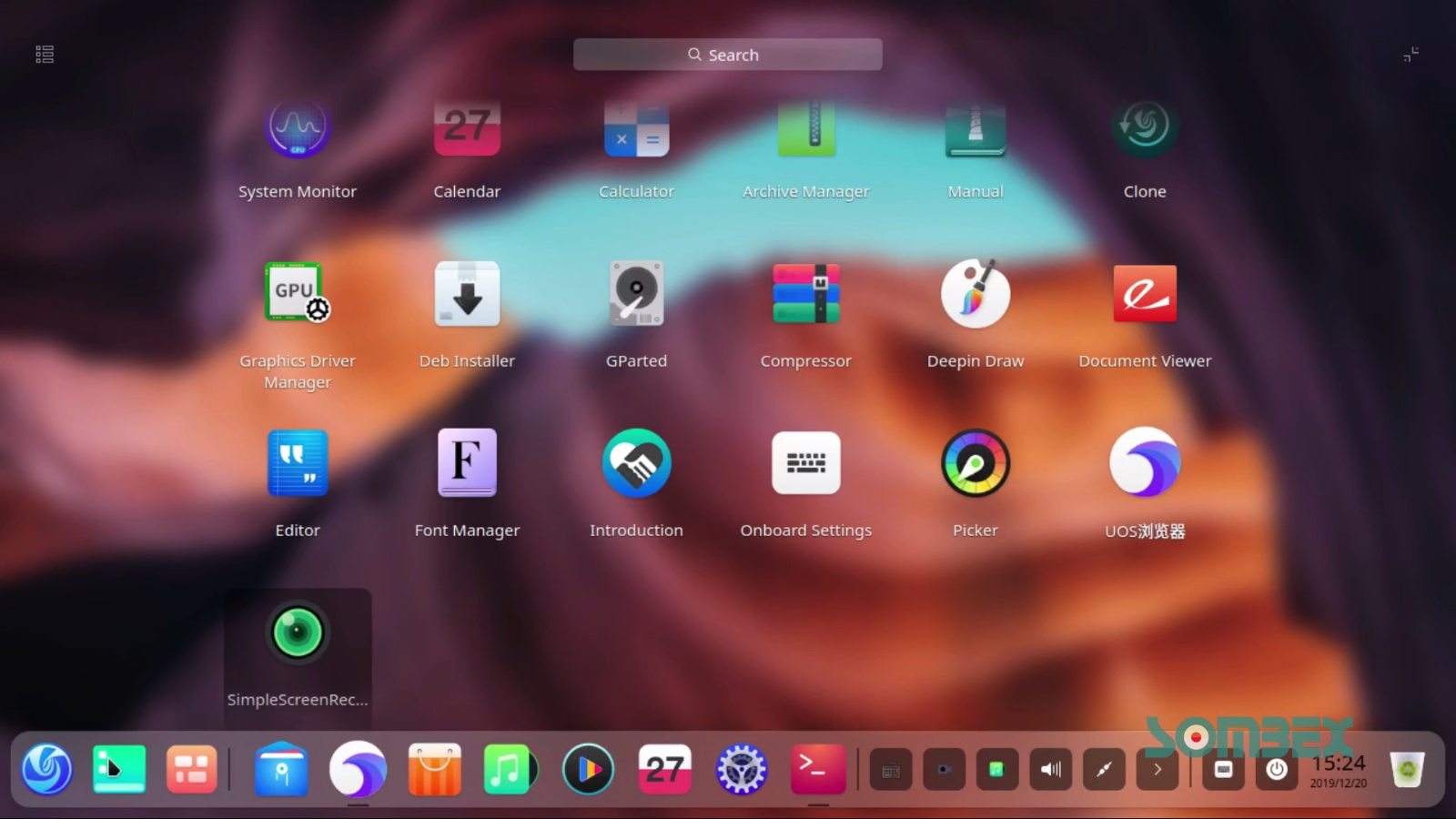Open System Monitor from the launcher
Image resolution: width=1456 pixels, height=819 pixels.
297,128
